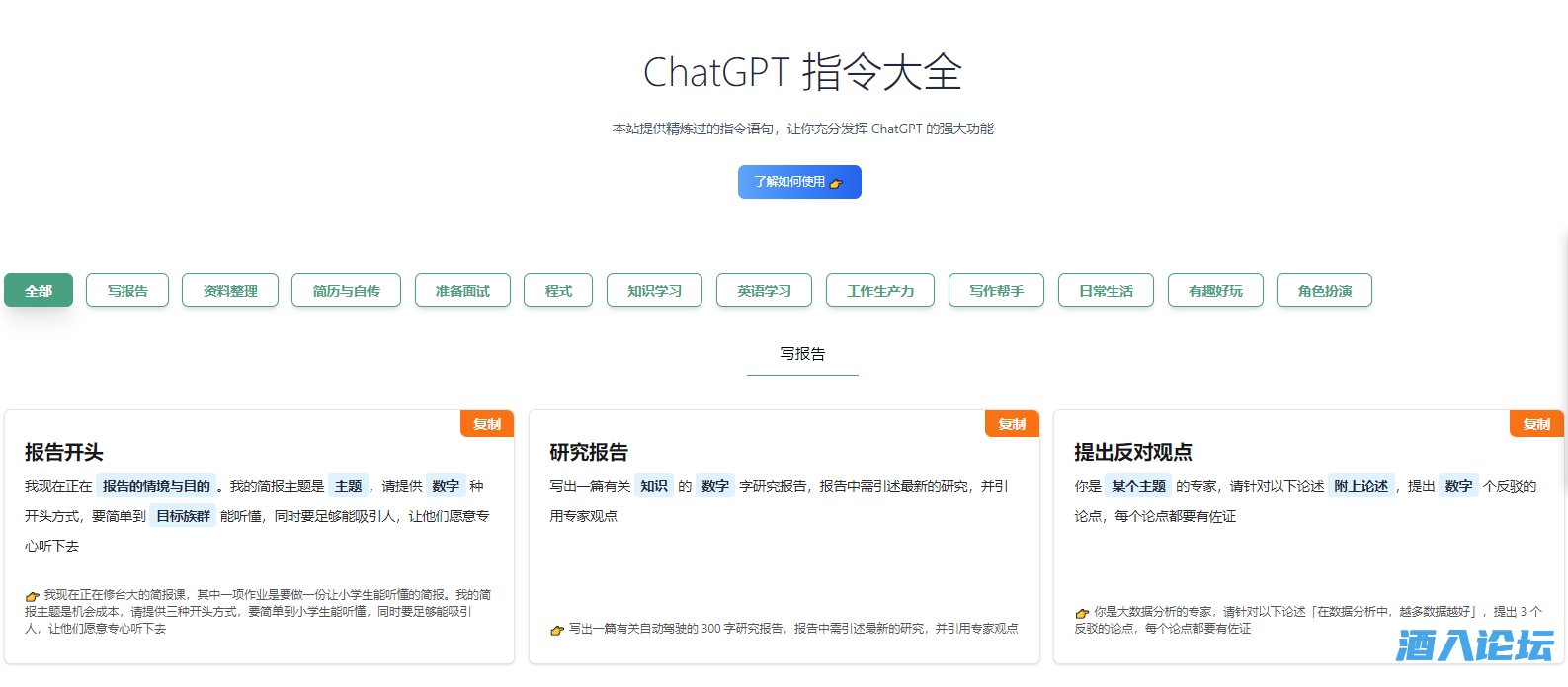Switch to 简历与自传 category
The image size is (1568, 687).
coord(346,291)
